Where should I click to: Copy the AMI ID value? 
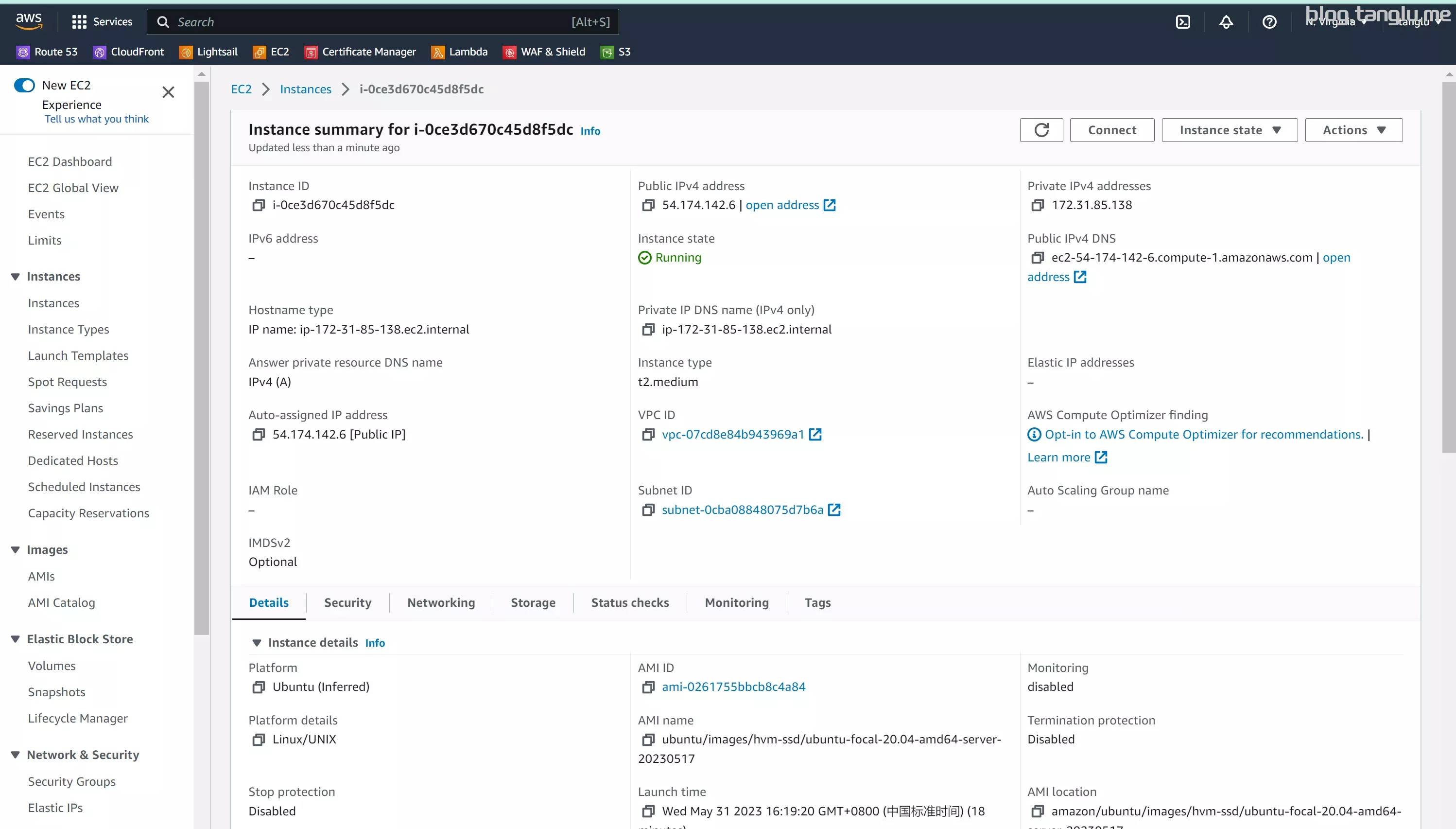[x=647, y=687]
